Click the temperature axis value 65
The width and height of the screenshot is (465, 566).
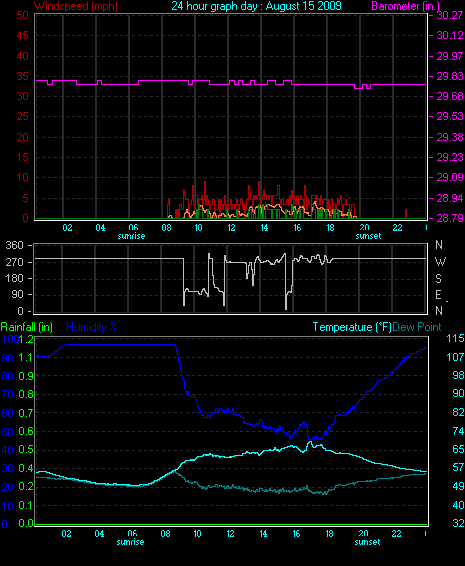(458, 449)
